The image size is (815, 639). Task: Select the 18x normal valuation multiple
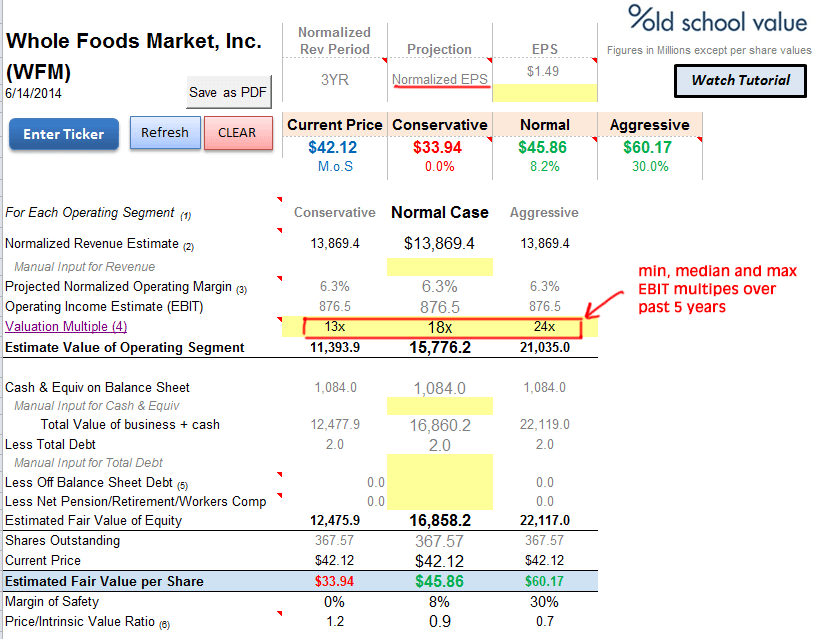(440, 327)
